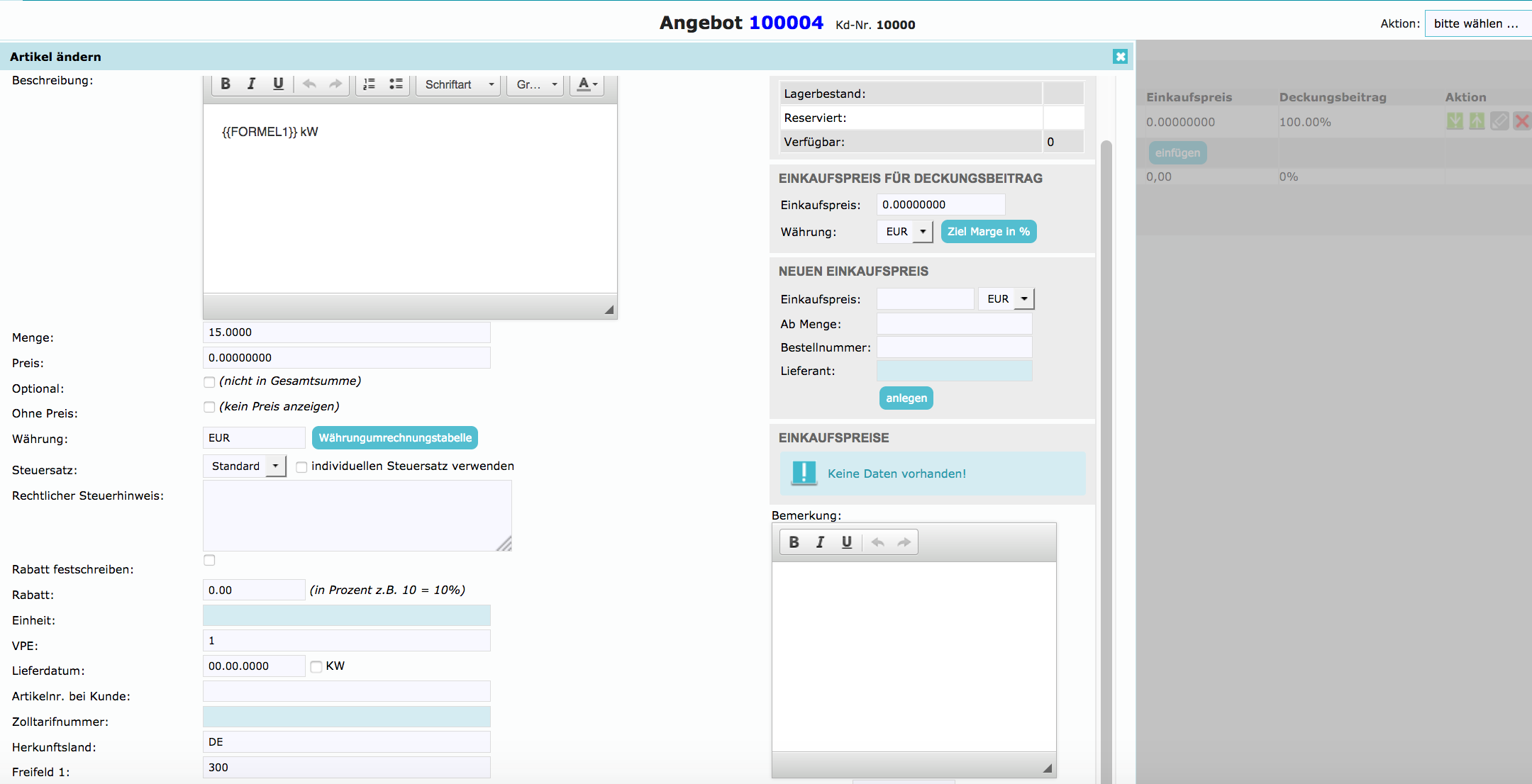Click the Währungumrechnungstabelle button
This screenshot has height=784, width=1532.
click(395, 437)
